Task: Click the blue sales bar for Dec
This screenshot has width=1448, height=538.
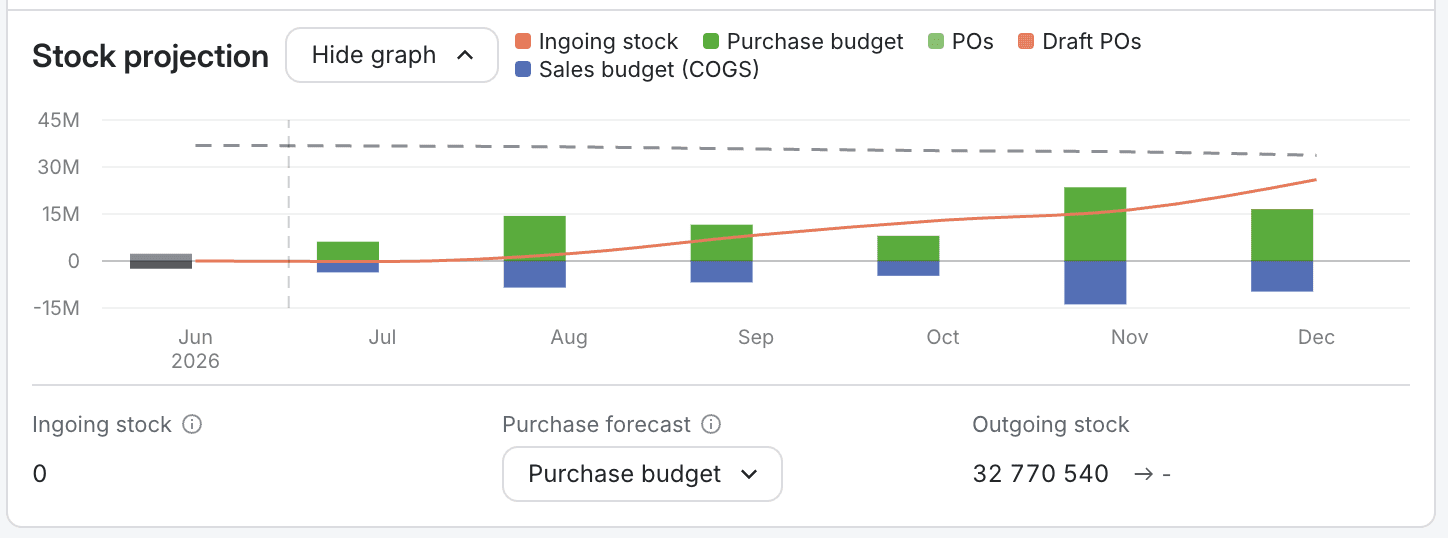Action: 1282,276
